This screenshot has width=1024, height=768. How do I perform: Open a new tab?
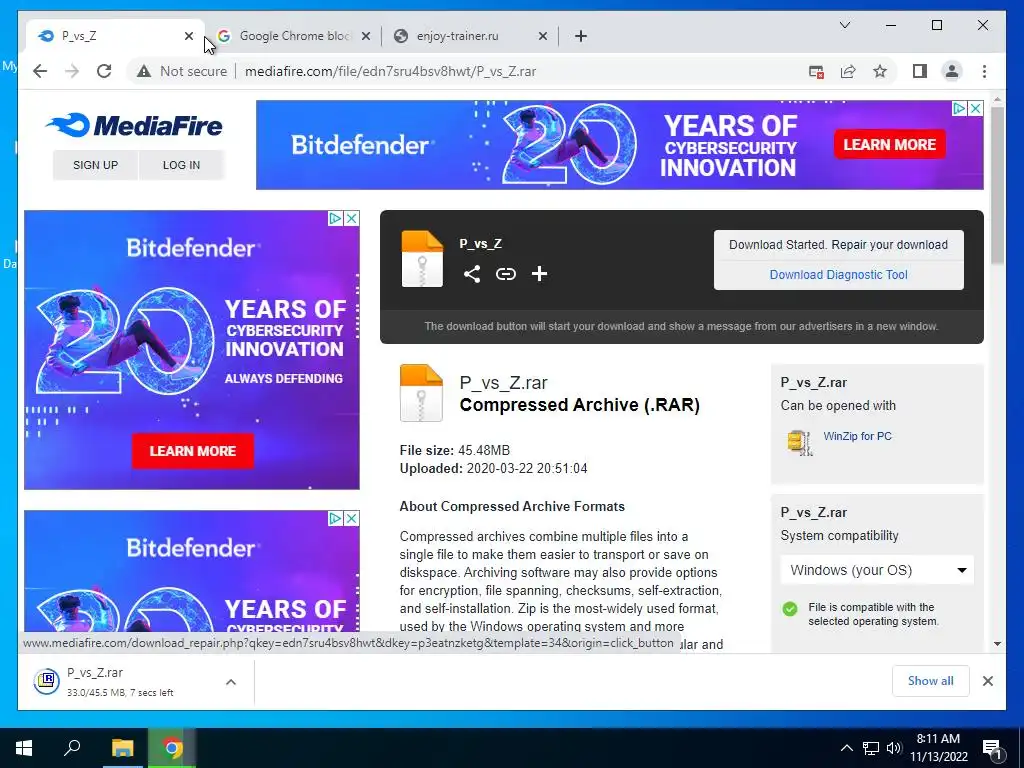click(x=581, y=36)
